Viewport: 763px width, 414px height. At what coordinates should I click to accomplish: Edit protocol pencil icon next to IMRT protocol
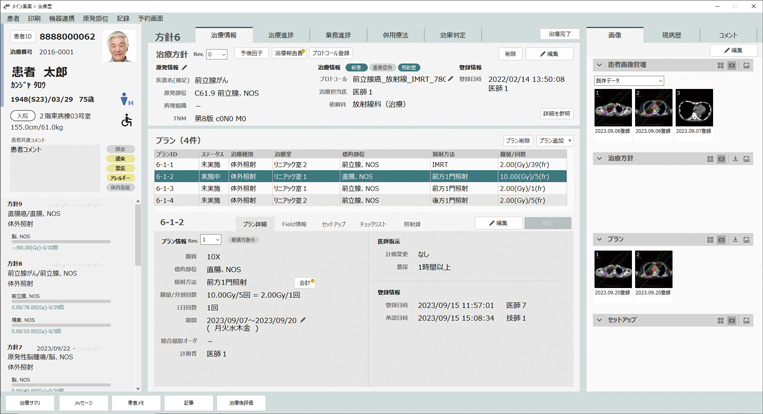click(x=451, y=79)
